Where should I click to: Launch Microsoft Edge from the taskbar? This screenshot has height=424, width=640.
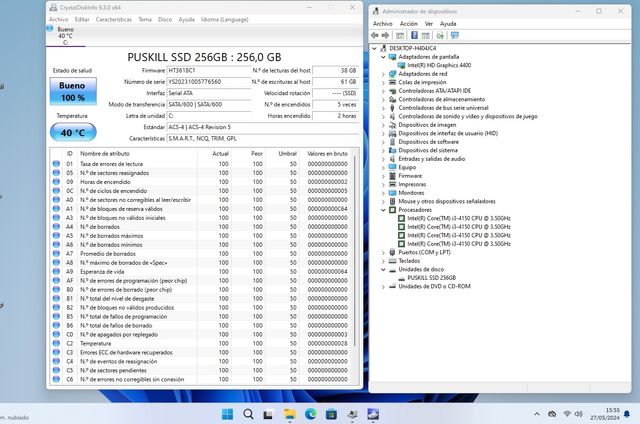pos(311,414)
